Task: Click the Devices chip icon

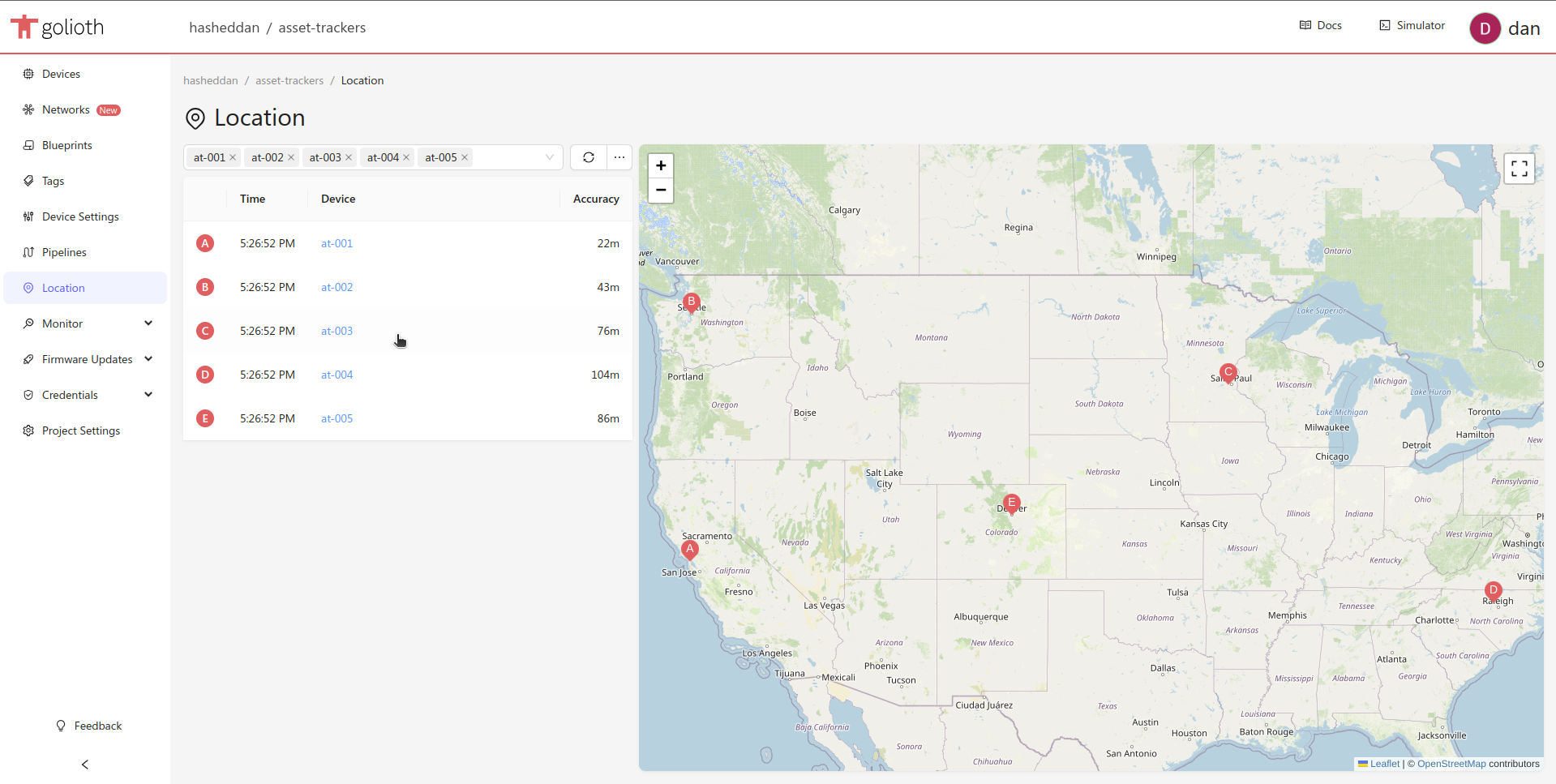Action: tap(28, 74)
